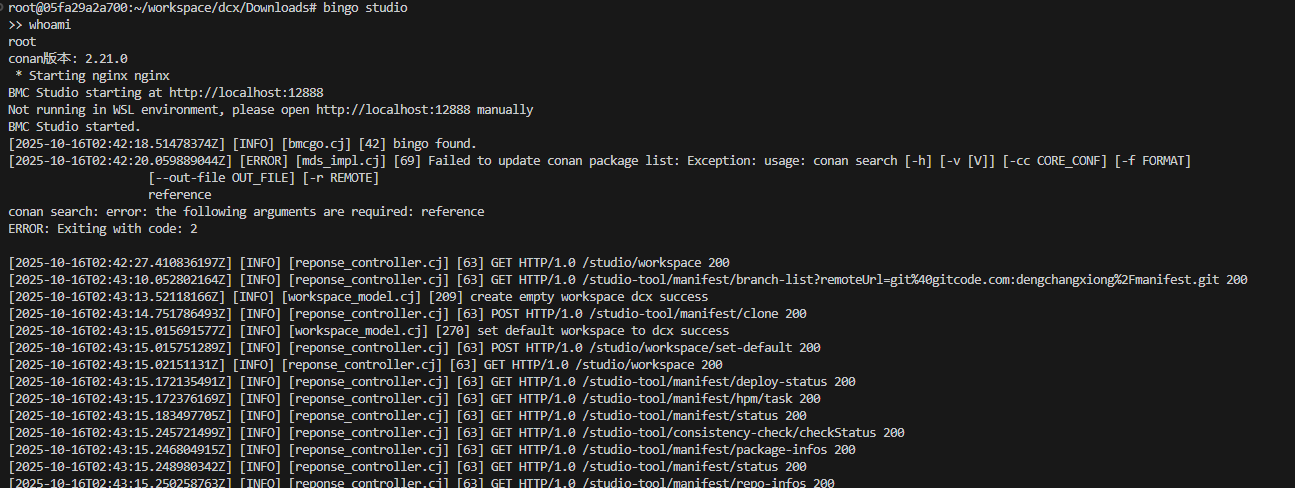Click the [ERROR] tag in the log

tap(260, 161)
